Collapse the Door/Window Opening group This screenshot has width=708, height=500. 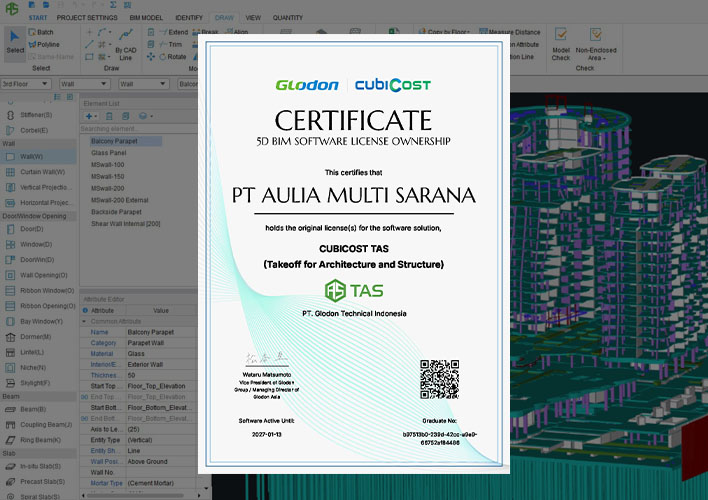click(x=38, y=216)
